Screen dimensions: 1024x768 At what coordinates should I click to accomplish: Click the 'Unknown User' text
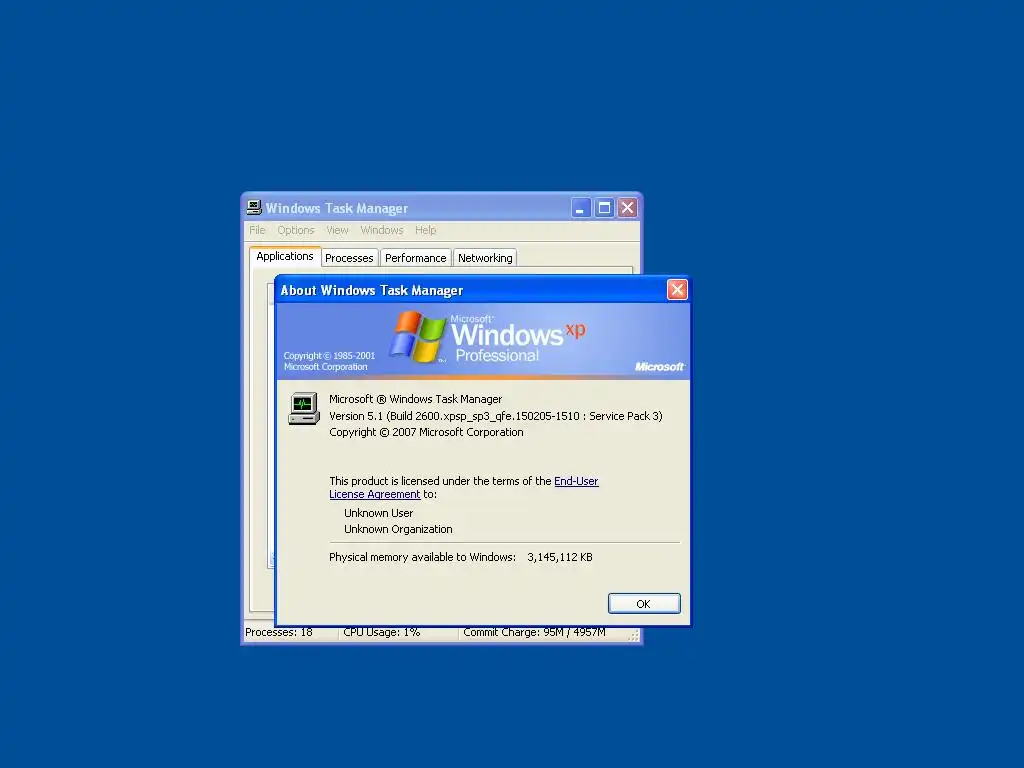pyautogui.click(x=378, y=513)
